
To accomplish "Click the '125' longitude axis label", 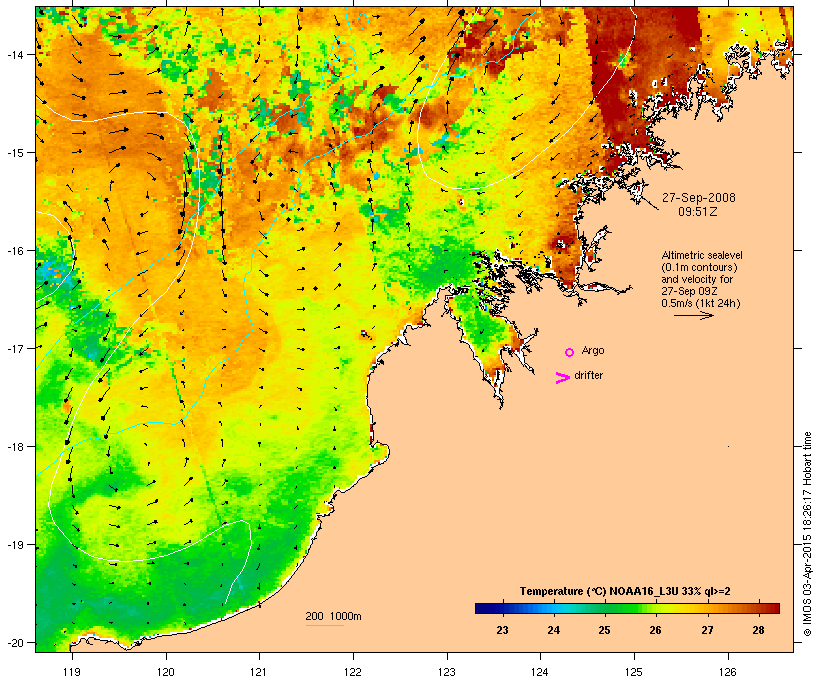I will point(634,672).
